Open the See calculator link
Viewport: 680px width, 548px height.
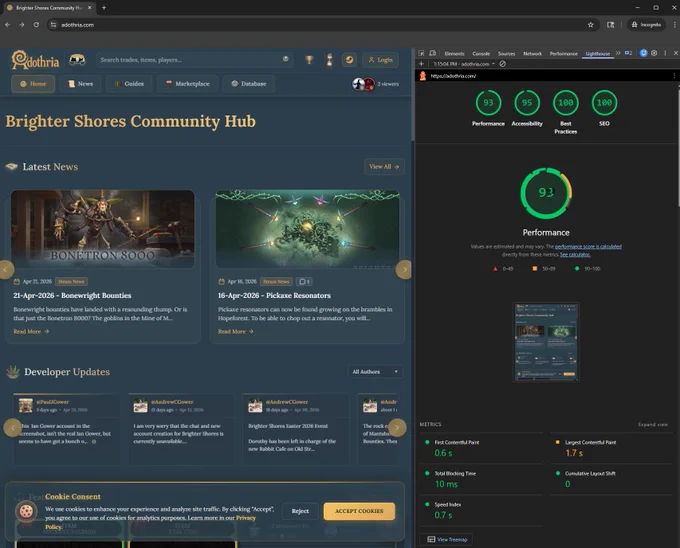pos(575,254)
